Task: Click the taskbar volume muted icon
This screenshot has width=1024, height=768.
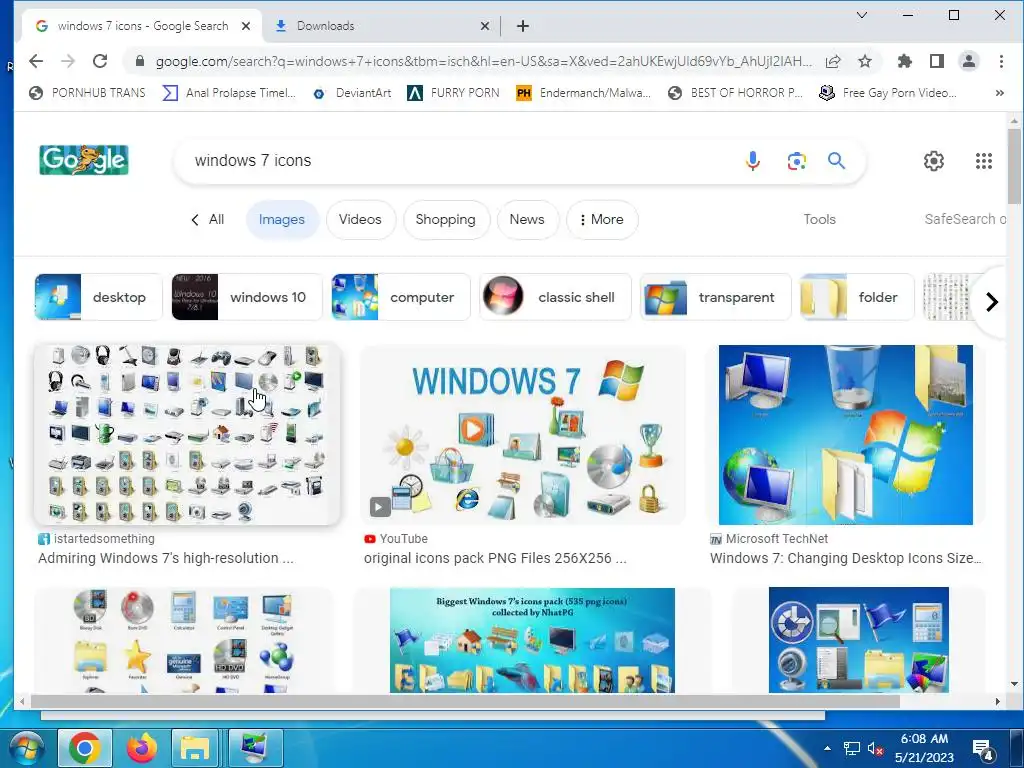Action: tap(875, 748)
